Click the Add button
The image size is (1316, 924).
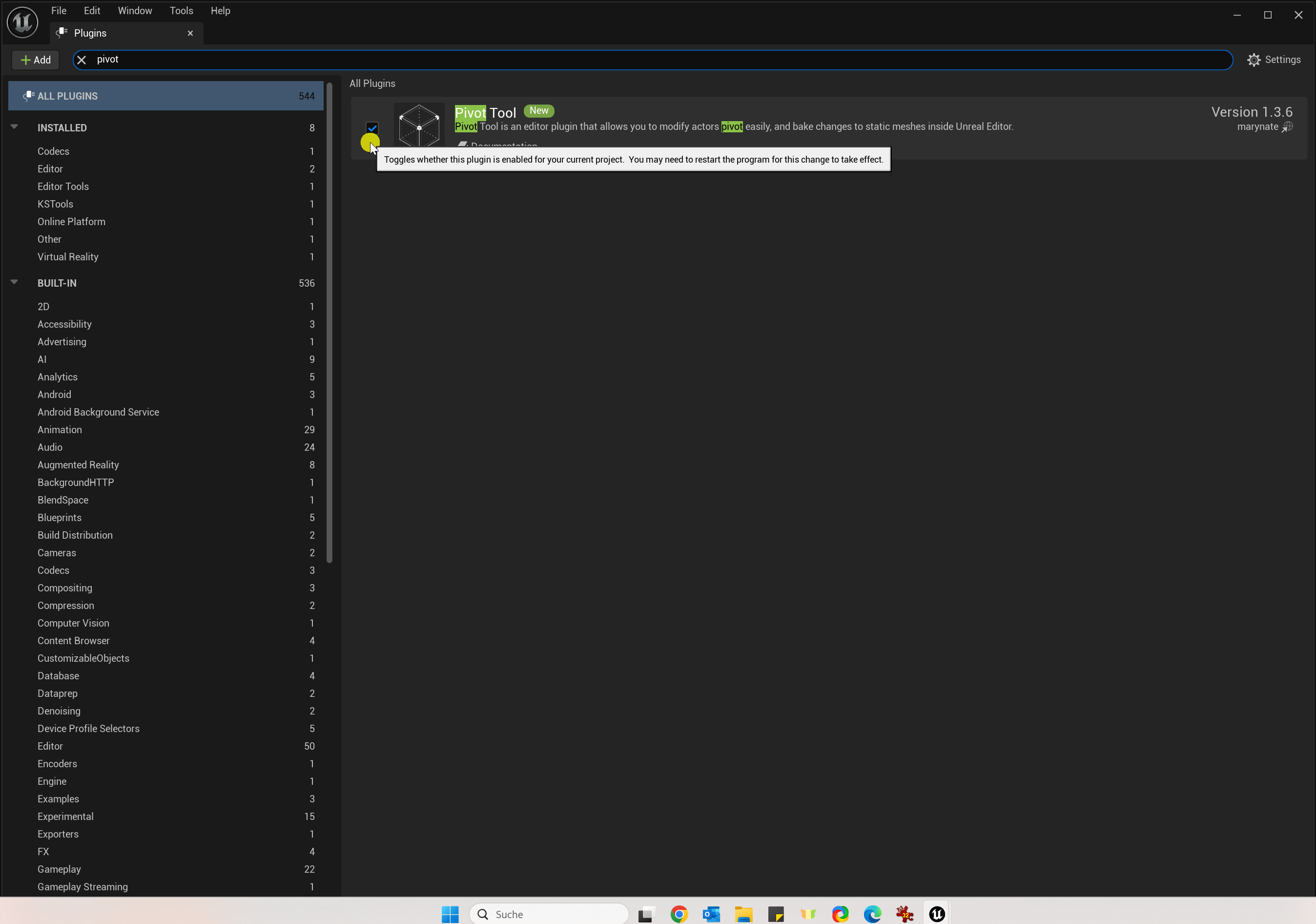(x=36, y=60)
